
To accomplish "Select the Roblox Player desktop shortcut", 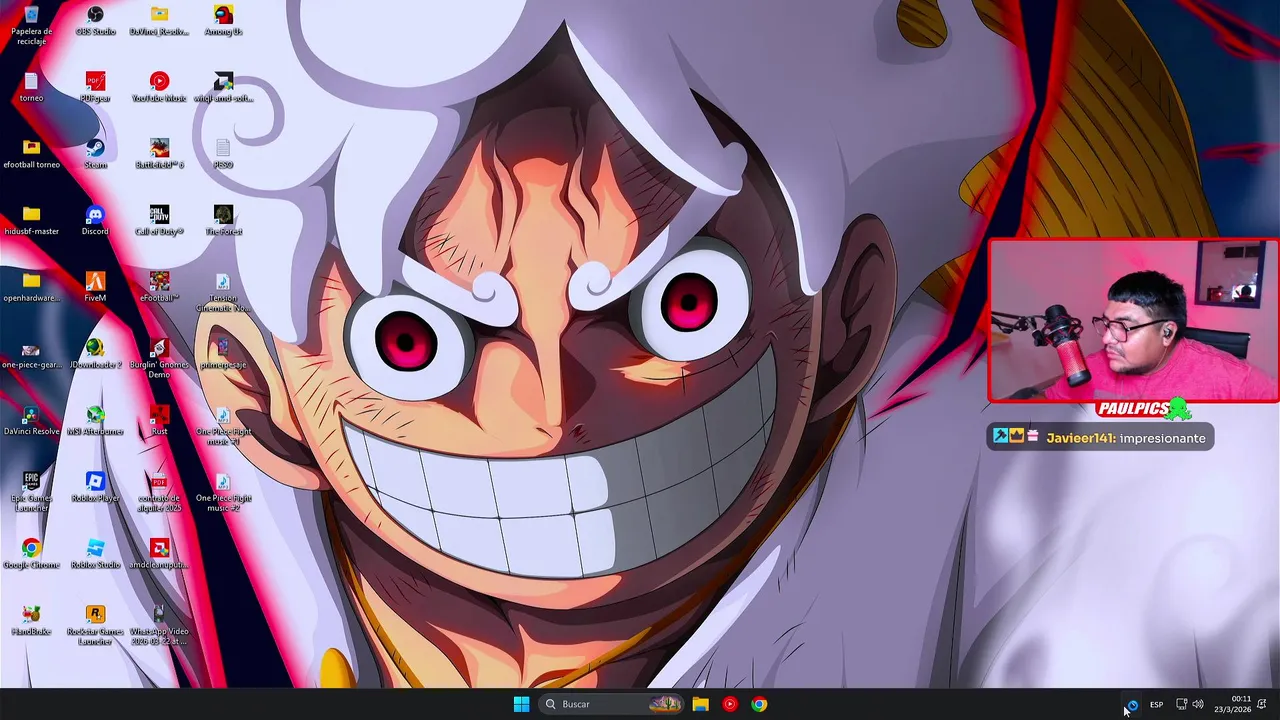I will pyautogui.click(x=95, y=488).
